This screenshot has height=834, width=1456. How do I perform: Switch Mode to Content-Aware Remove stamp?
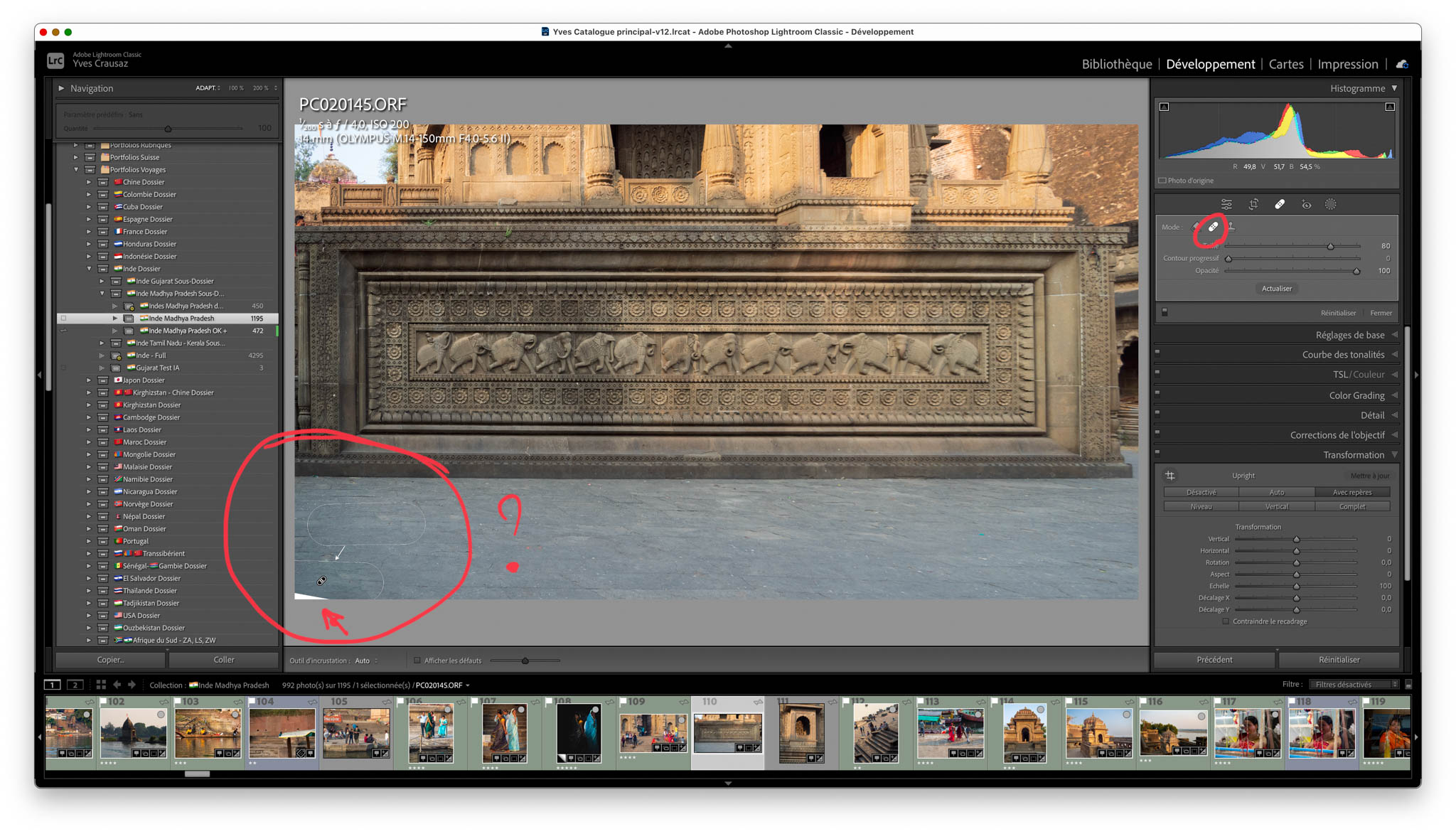pyautogui.click(x=1195, y=227)
